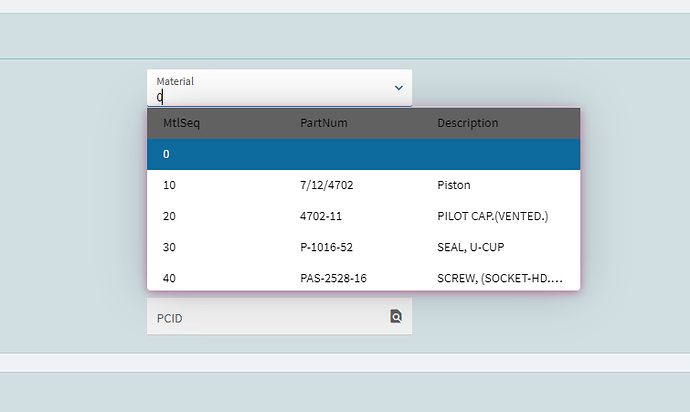Select the MtlSeq 20 entry
This screenshot has height=412, width=690.
(169, 216)
